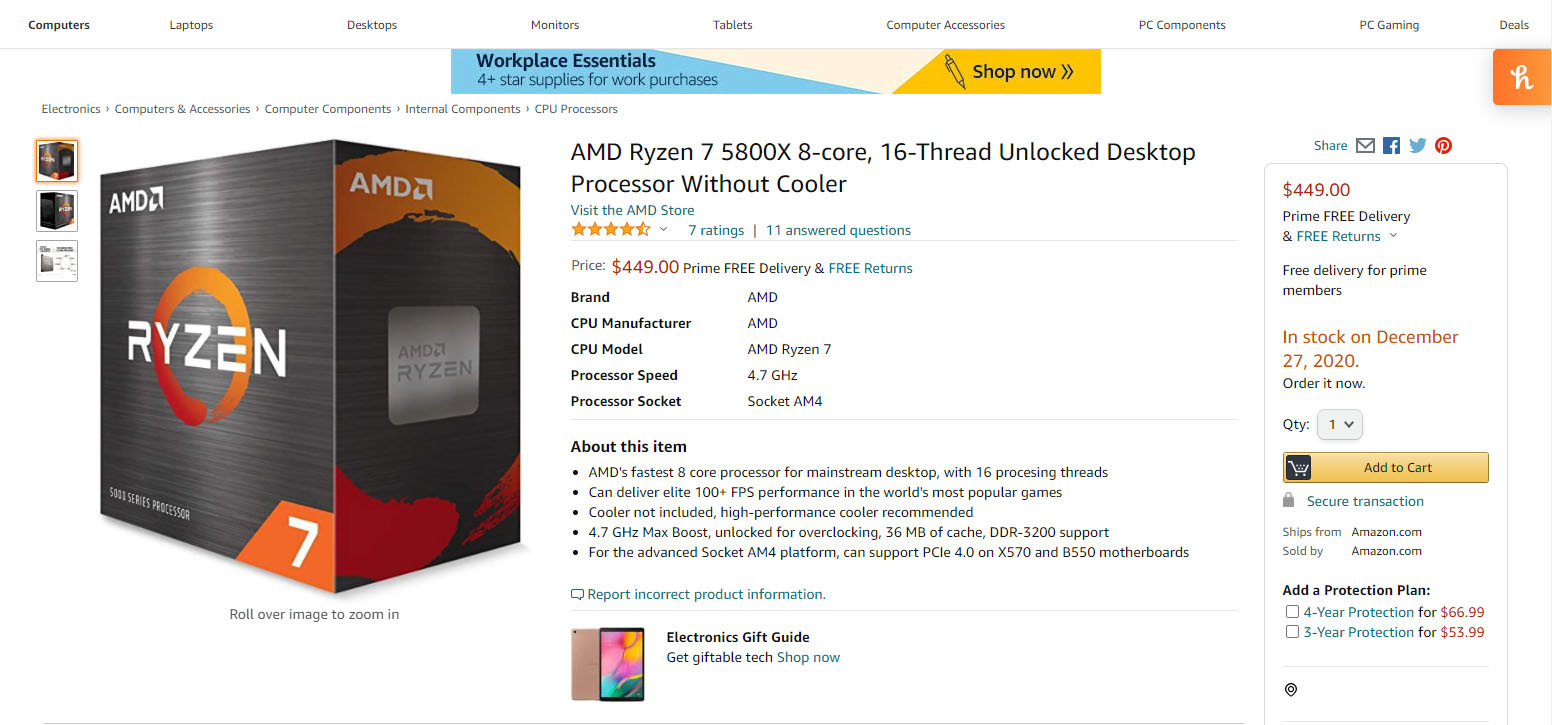Select the second product thumbnail image
1552x725 pixels.
(x=57, y=211)
